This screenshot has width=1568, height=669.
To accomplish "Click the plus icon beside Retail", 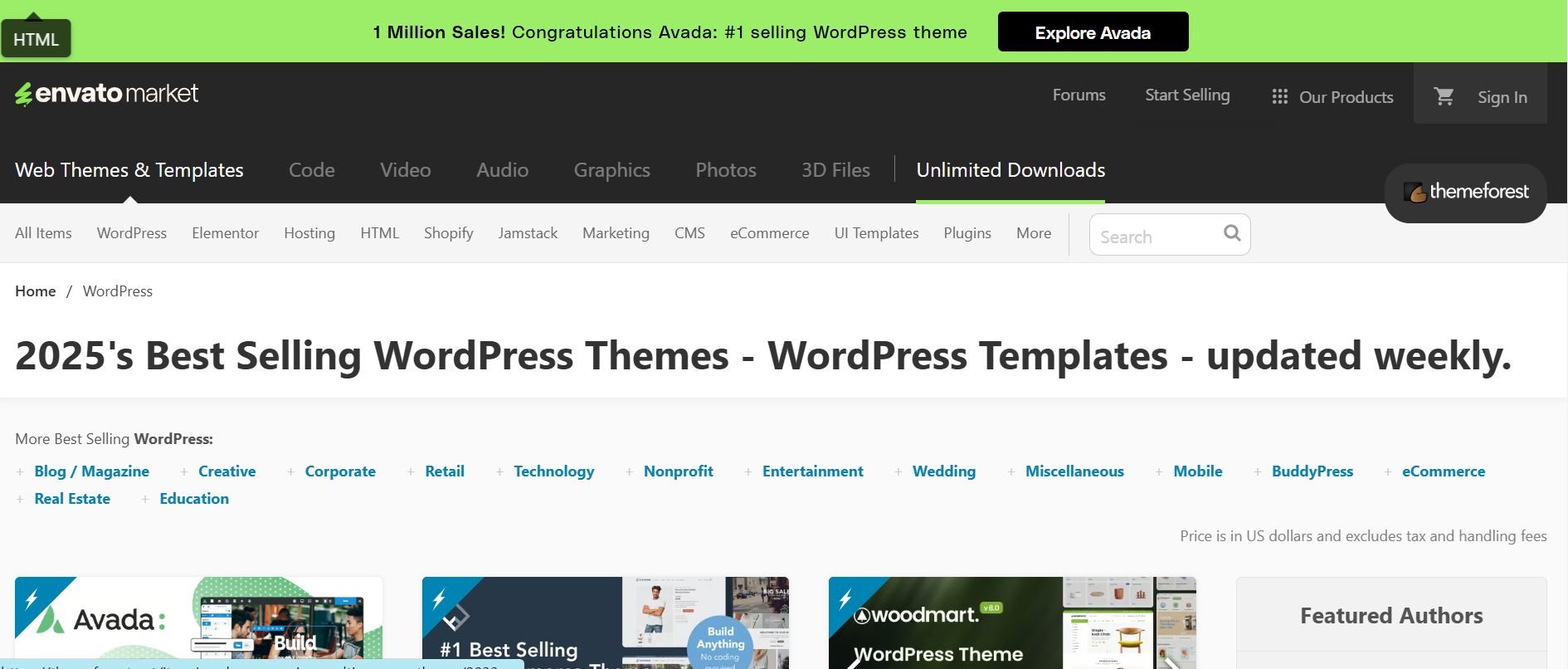I will (x=411, y=471).
